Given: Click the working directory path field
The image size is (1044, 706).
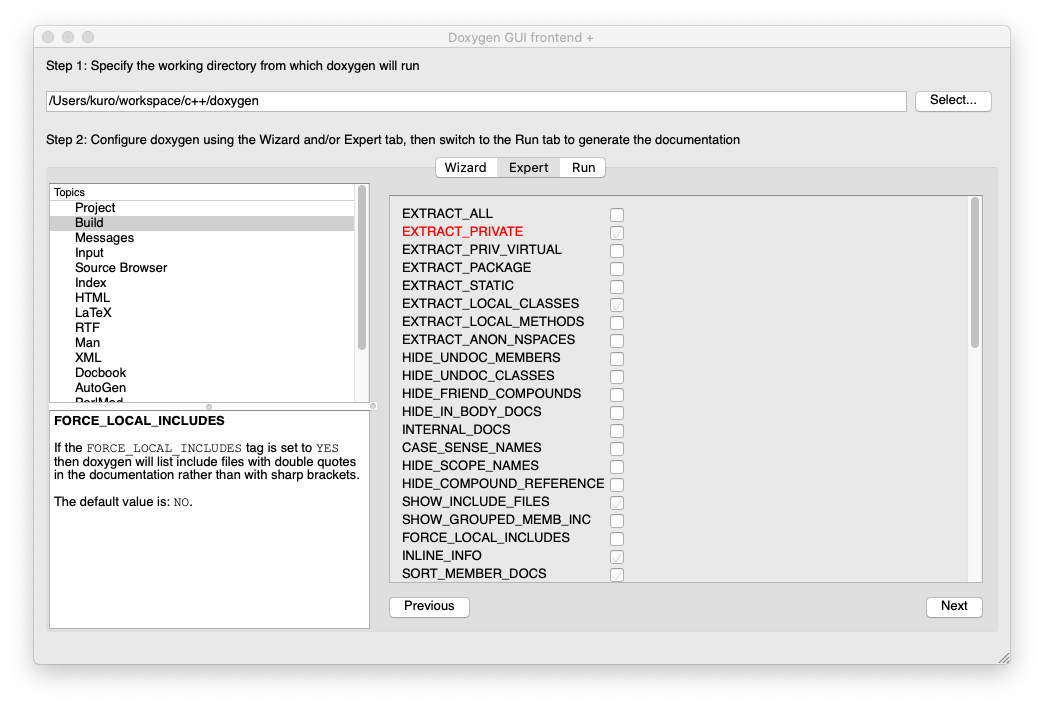Looking at the screenshot, I should coord(476,101).
